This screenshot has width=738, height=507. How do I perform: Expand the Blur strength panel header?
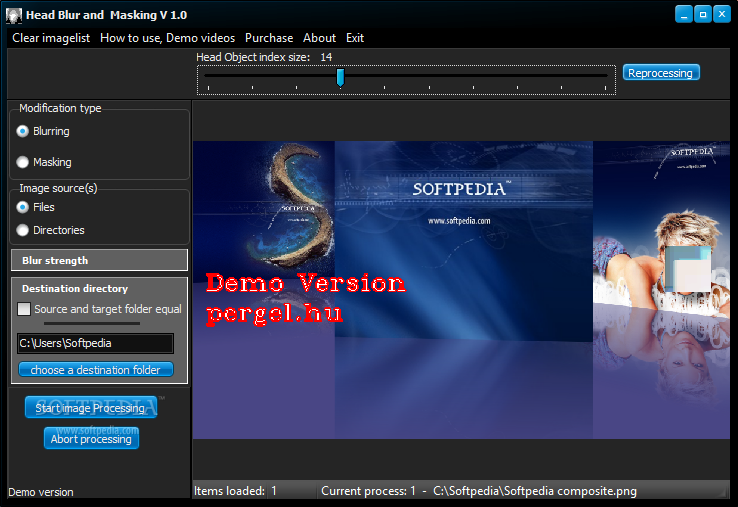(99, 260)
